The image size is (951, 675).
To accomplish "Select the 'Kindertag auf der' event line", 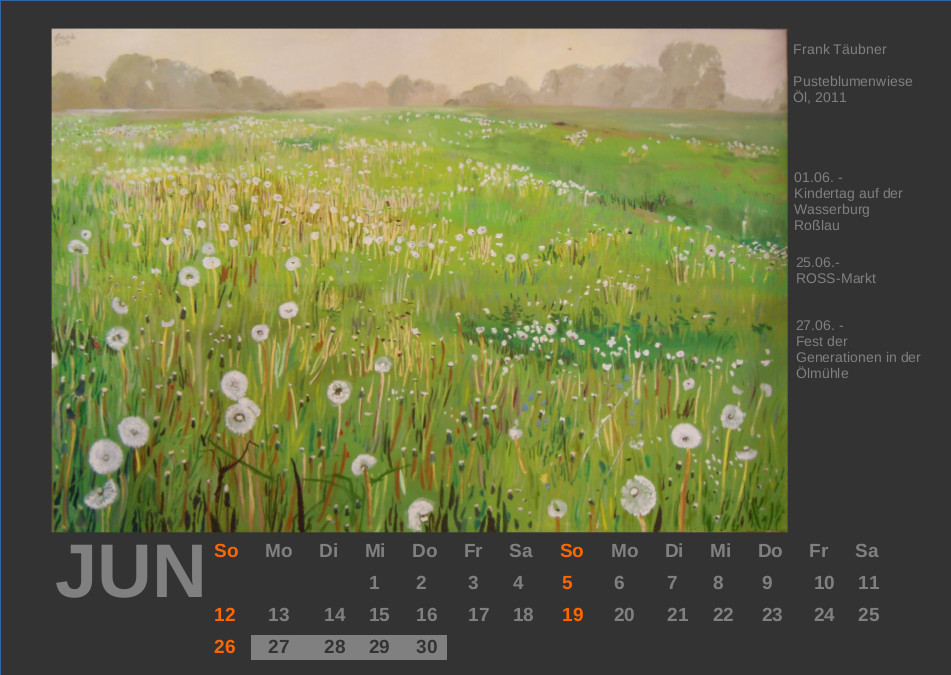I will pyautogui.click(x=848, y=193).
